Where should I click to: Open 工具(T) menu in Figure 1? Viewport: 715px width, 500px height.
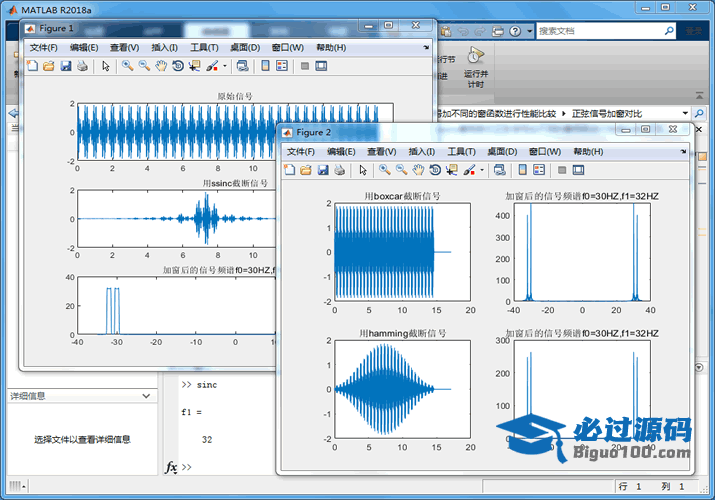(x=204, y=47)
